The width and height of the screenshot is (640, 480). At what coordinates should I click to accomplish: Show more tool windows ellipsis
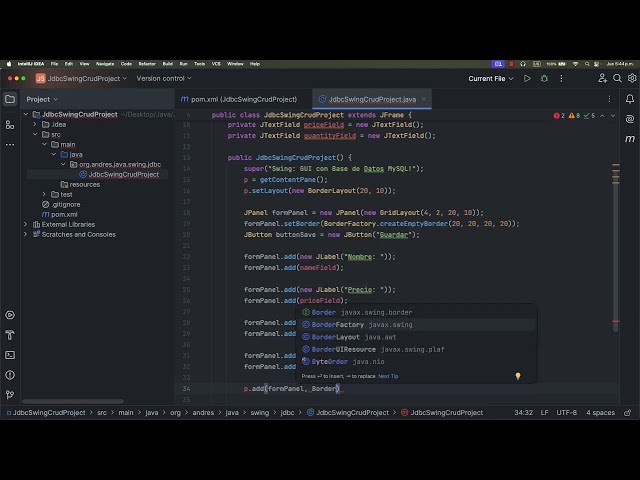click(x=10, y=144)
